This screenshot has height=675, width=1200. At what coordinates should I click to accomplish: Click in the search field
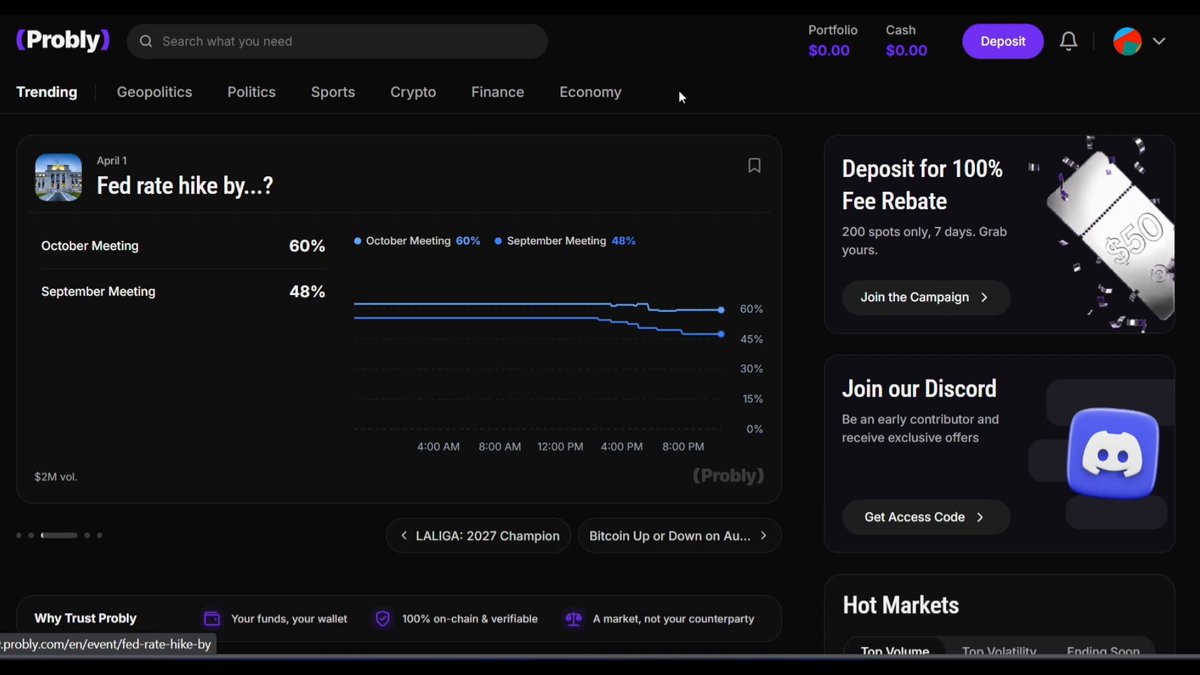coord(337,41)
